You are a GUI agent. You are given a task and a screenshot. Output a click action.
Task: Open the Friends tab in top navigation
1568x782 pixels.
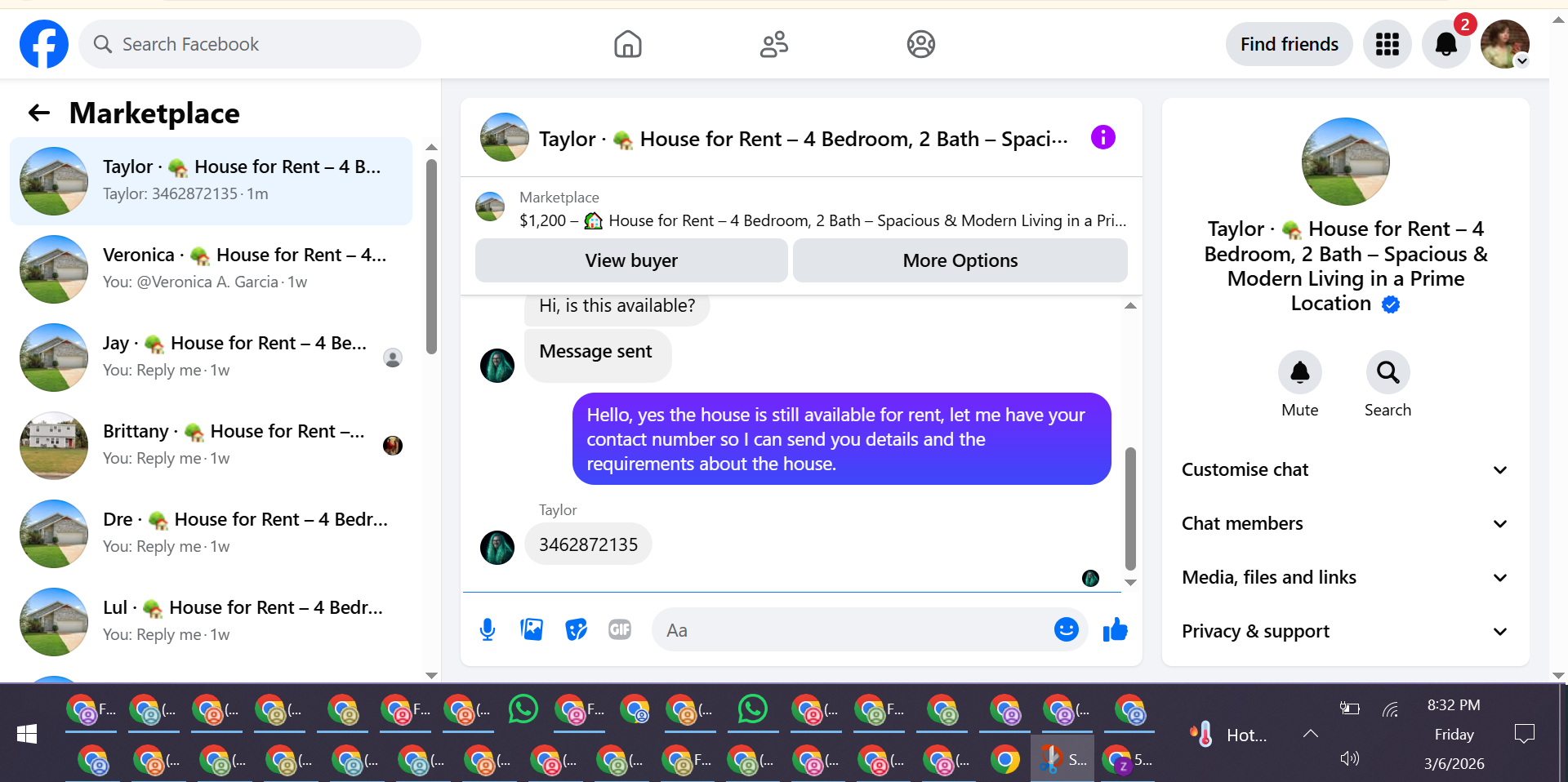[774, 44]
